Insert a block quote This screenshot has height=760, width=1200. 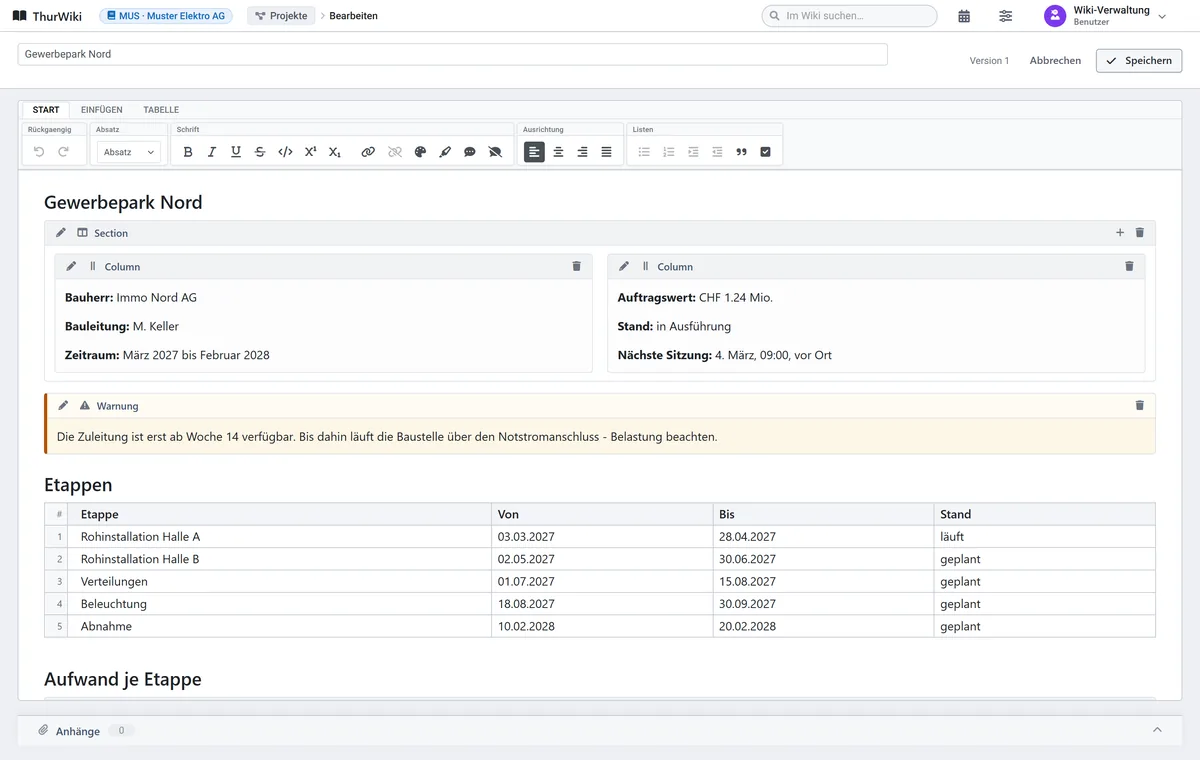741,152
